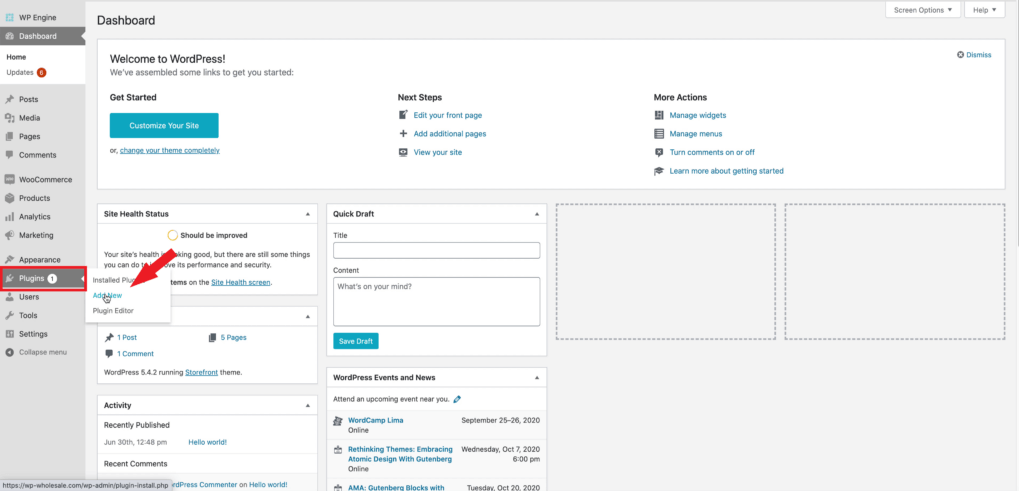The height and width of the screenshot is (491, 1019).
Task: Click the Analytics bar chart icon
Action: [x=9, y=217]
